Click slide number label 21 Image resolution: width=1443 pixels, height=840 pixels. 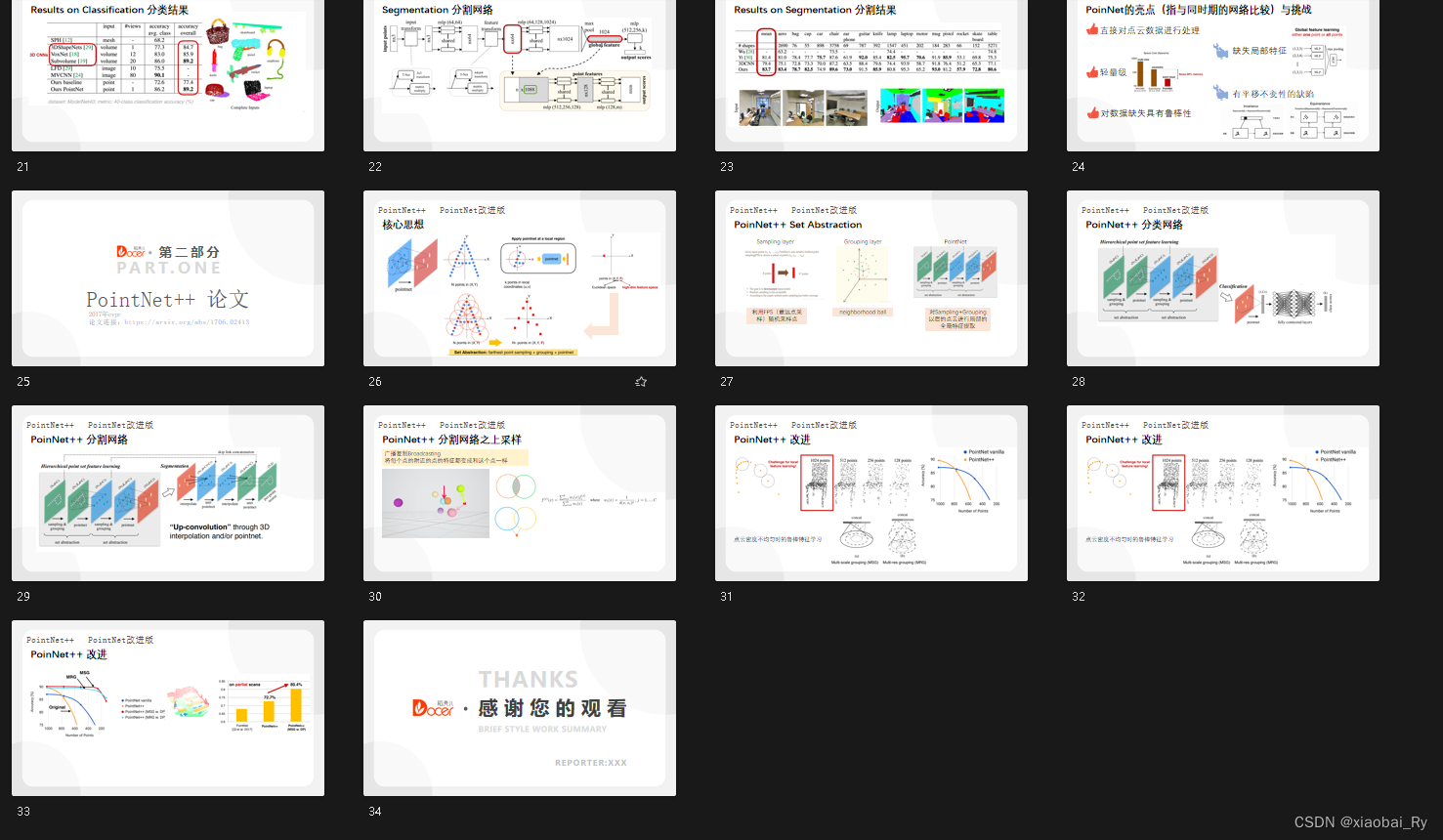[23, 167]
